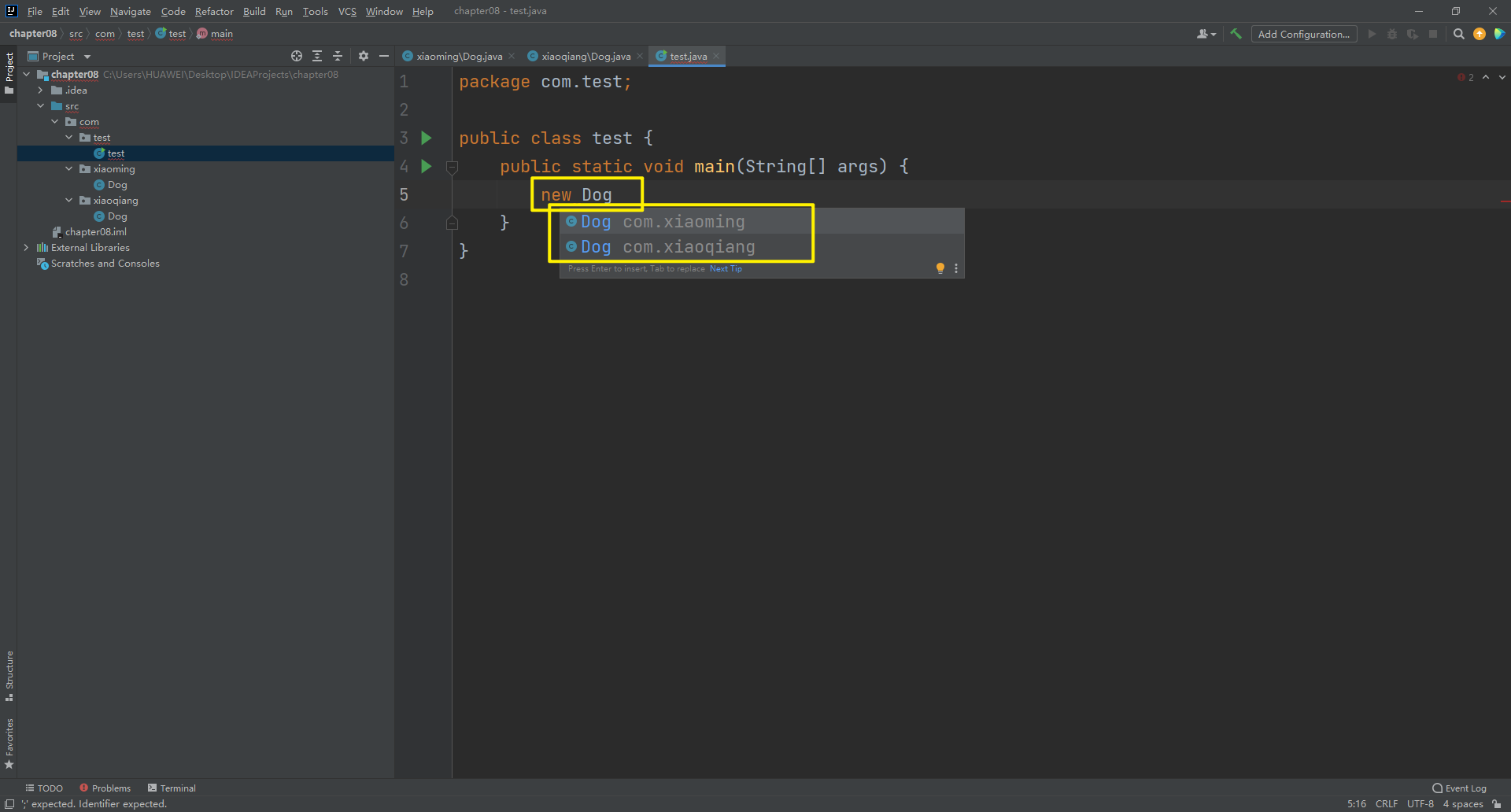This screenshot has width=1511, height=812.
Task: Click the 4 spaces indent setting
Action: click(1463, 803)
